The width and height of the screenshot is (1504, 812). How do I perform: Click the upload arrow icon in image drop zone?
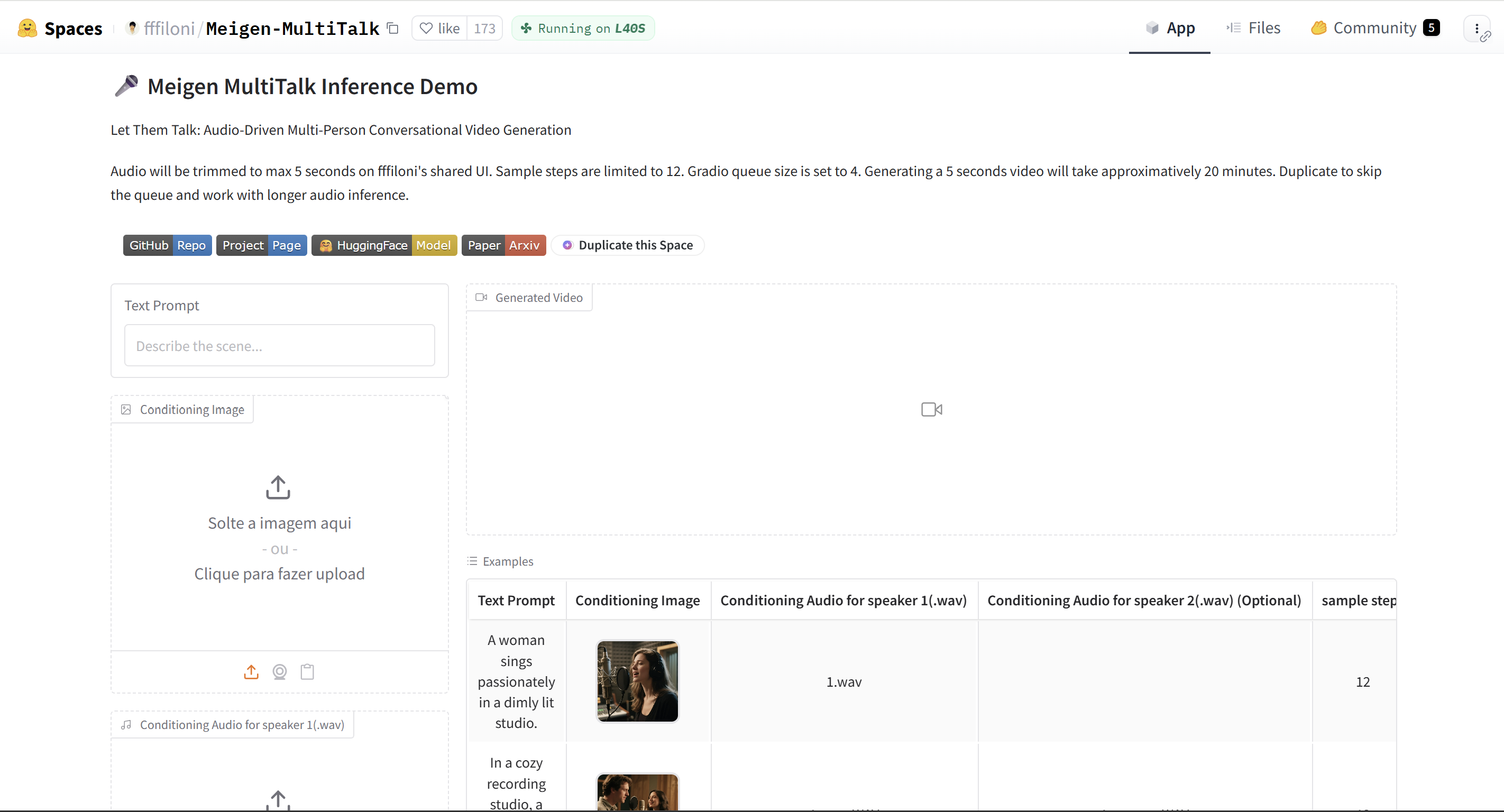pyautogui.click(x=278, y=487)
